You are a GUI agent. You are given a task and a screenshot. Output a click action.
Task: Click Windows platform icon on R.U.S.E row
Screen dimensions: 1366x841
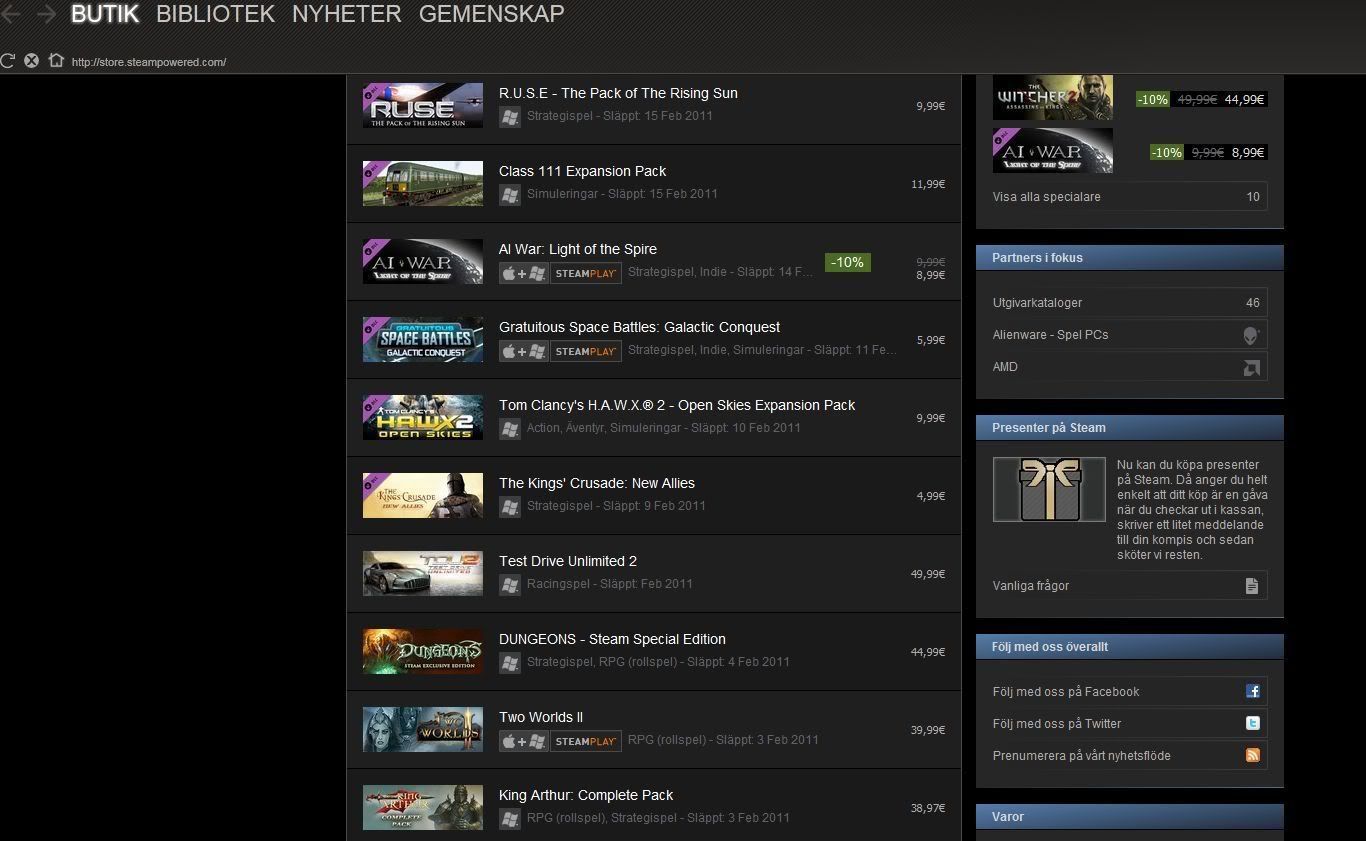[510, 116]
